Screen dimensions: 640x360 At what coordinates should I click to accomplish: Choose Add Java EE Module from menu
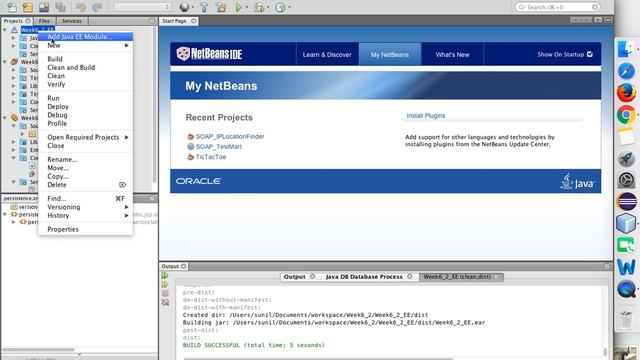(85, 37)
